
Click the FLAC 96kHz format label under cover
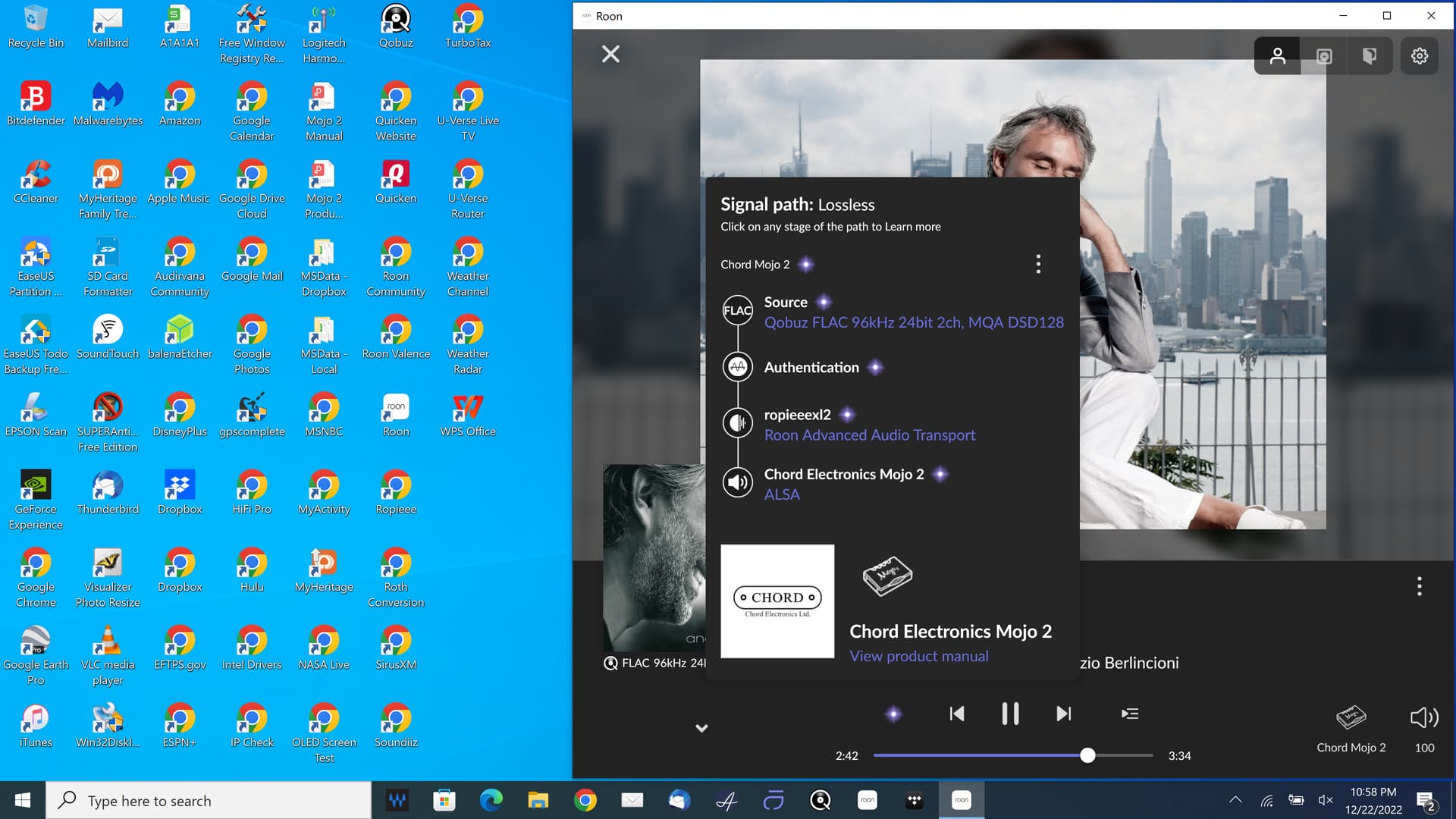coord(664,663)
